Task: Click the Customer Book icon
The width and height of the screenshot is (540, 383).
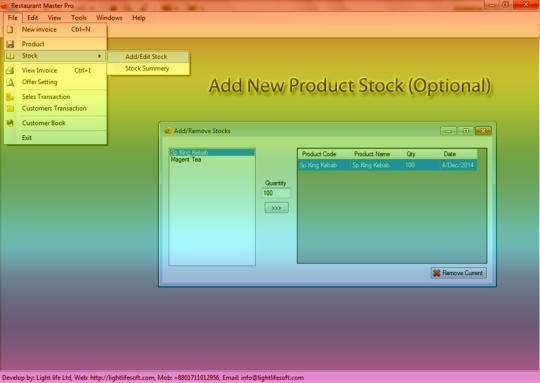Action: pos(10,123)
